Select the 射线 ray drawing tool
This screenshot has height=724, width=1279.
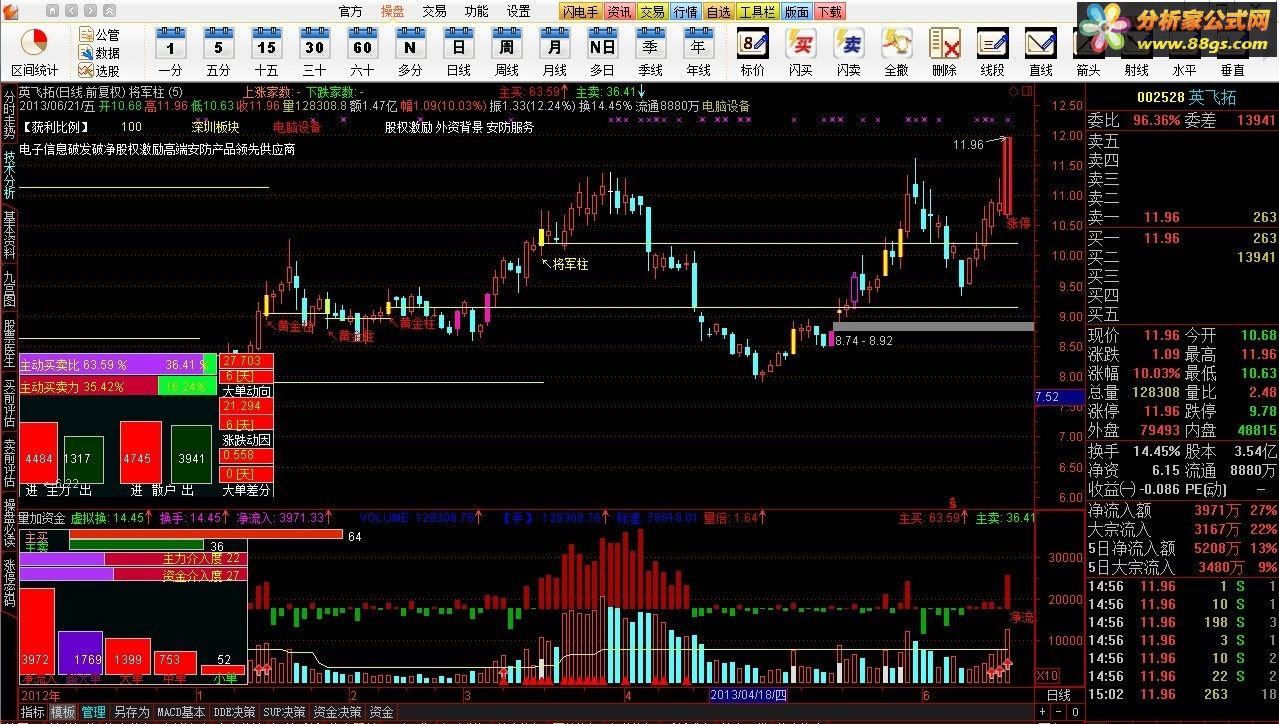(1136, 52)
